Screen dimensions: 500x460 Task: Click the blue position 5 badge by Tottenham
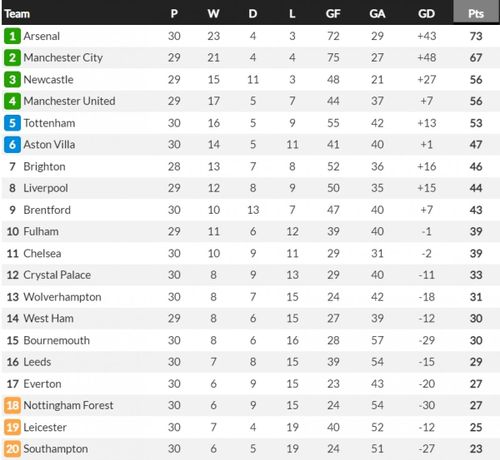12,123
